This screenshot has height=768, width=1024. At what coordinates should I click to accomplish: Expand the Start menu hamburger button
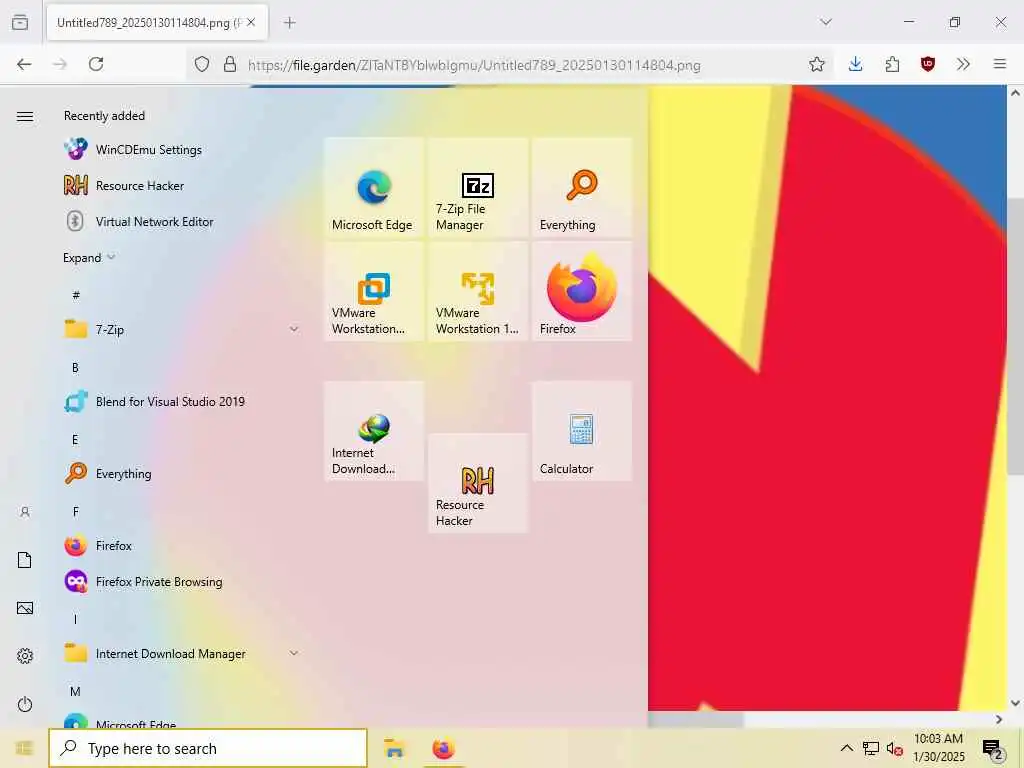pyautogui.click(x=25, y=116)
